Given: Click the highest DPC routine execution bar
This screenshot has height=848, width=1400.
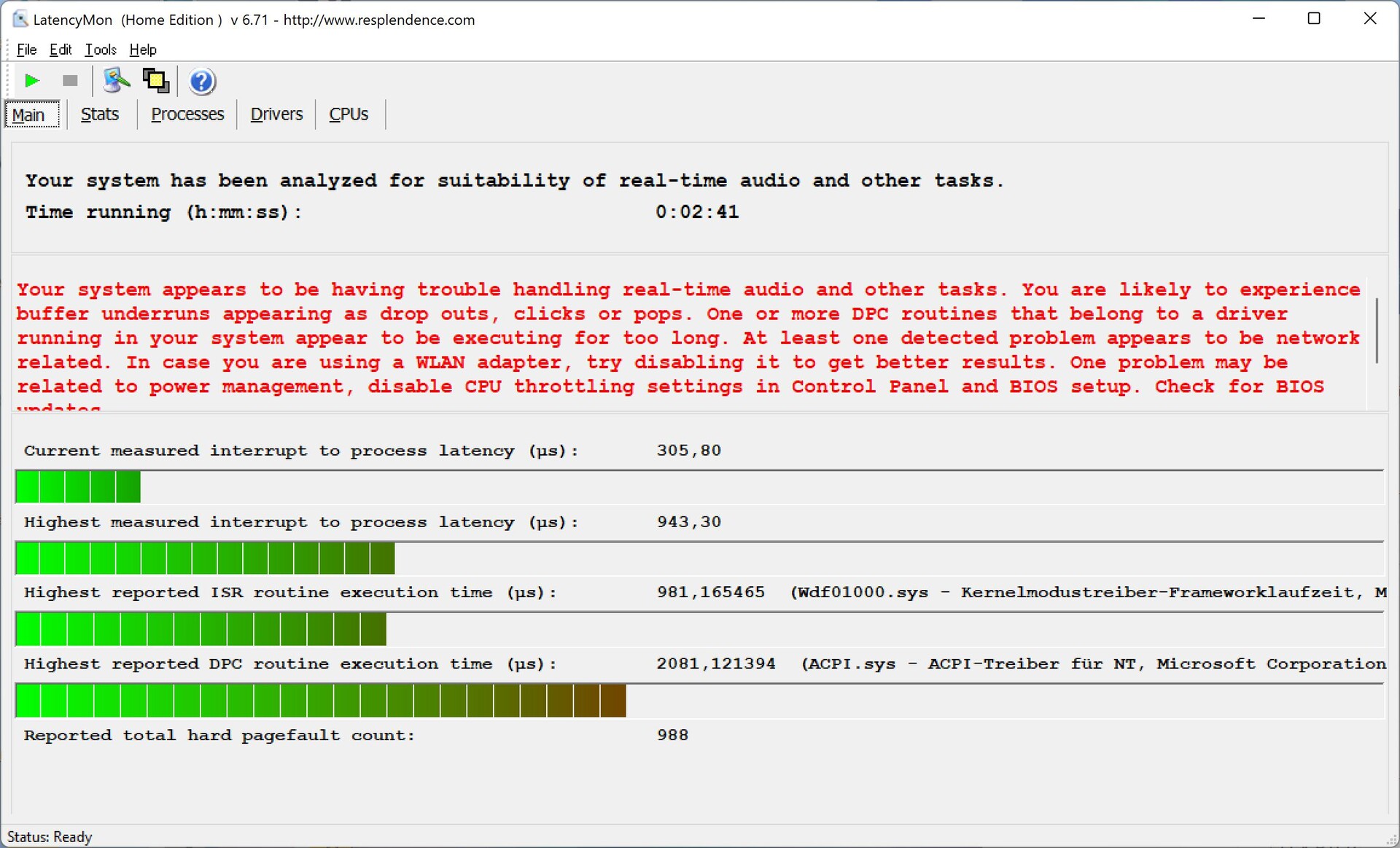Looking at the screenshot, I should point(321,701).
